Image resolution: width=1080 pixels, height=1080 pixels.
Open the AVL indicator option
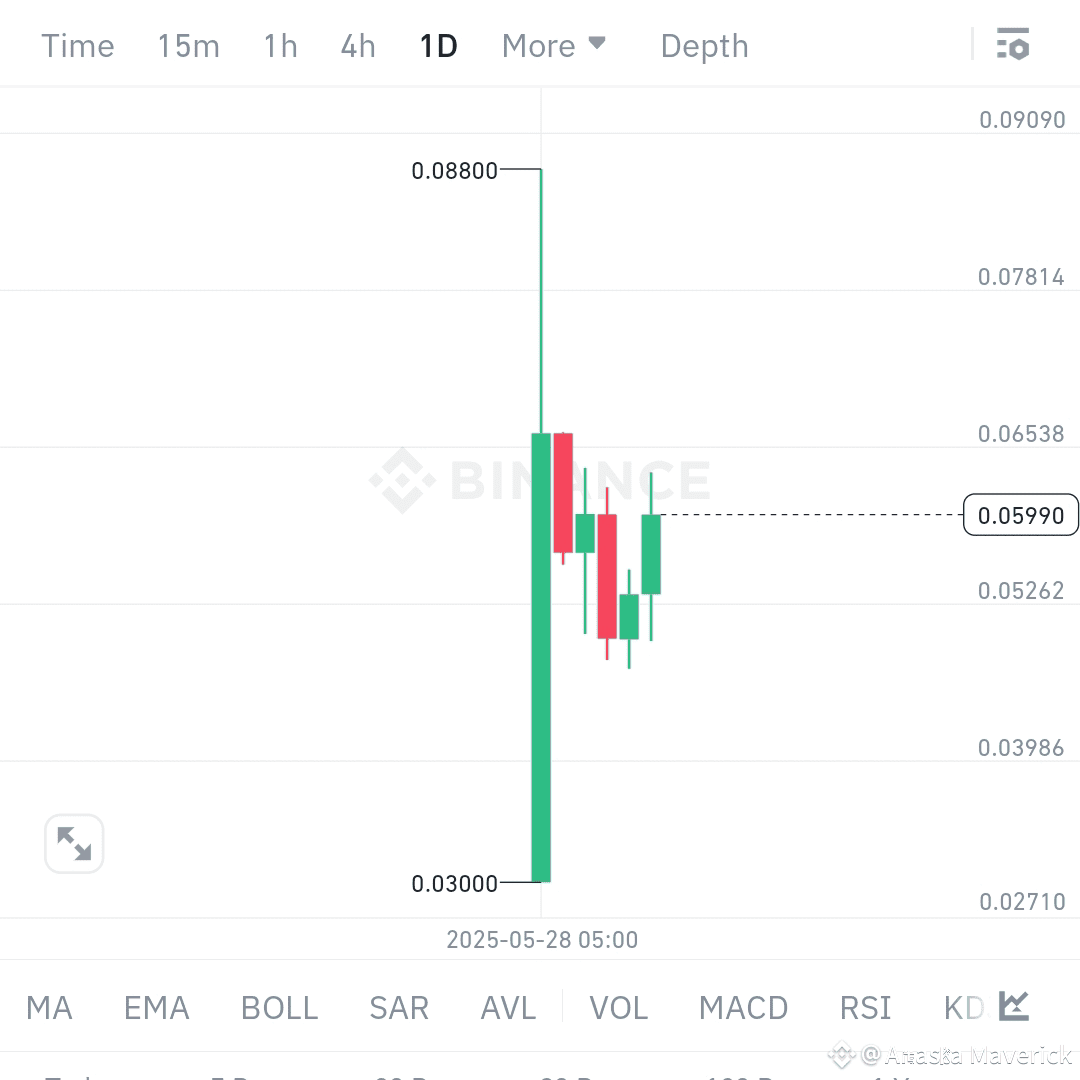click(507, 1008)
